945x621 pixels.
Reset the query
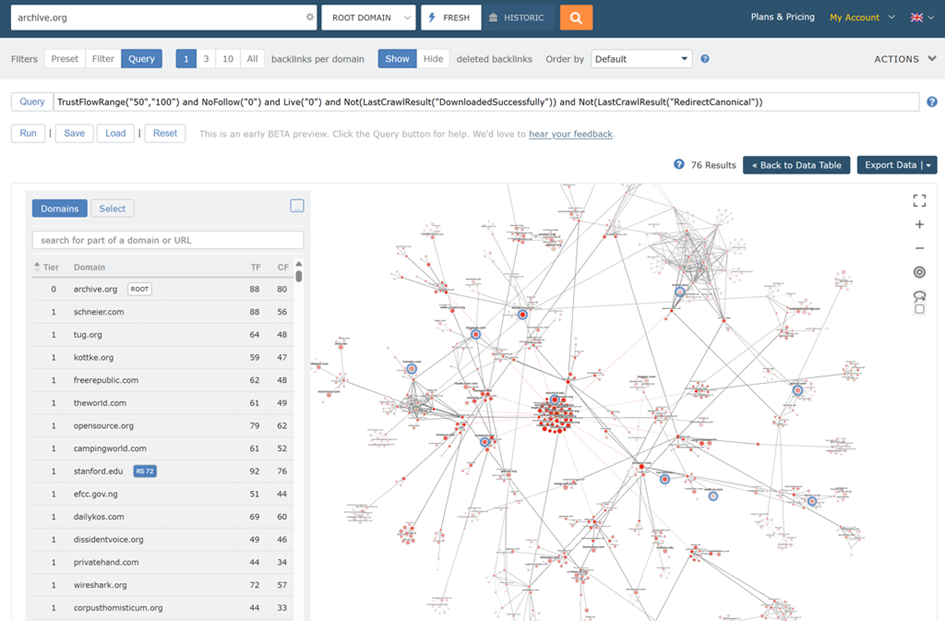pos(165,133)
